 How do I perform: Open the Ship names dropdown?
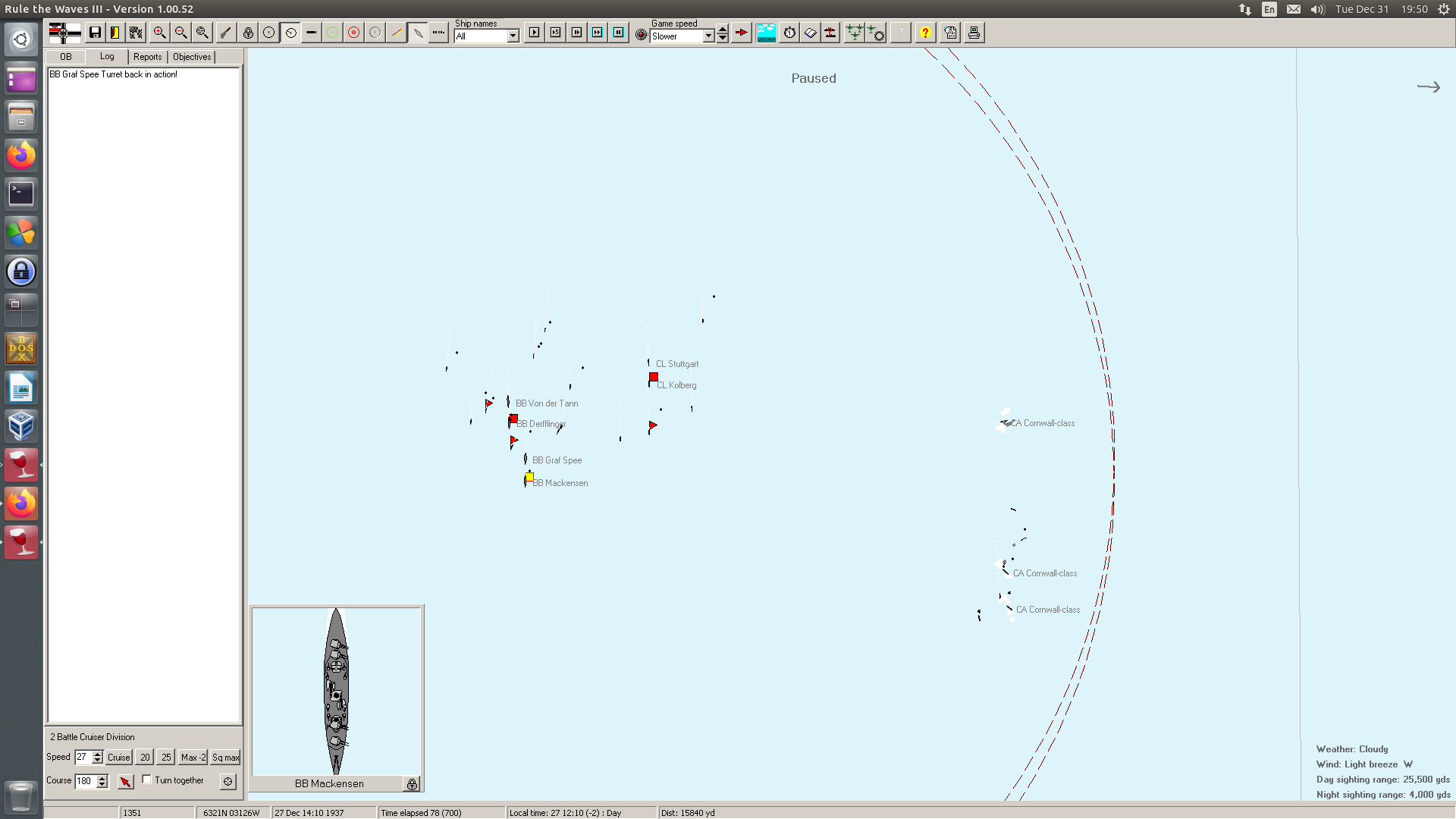click(513, 36)
